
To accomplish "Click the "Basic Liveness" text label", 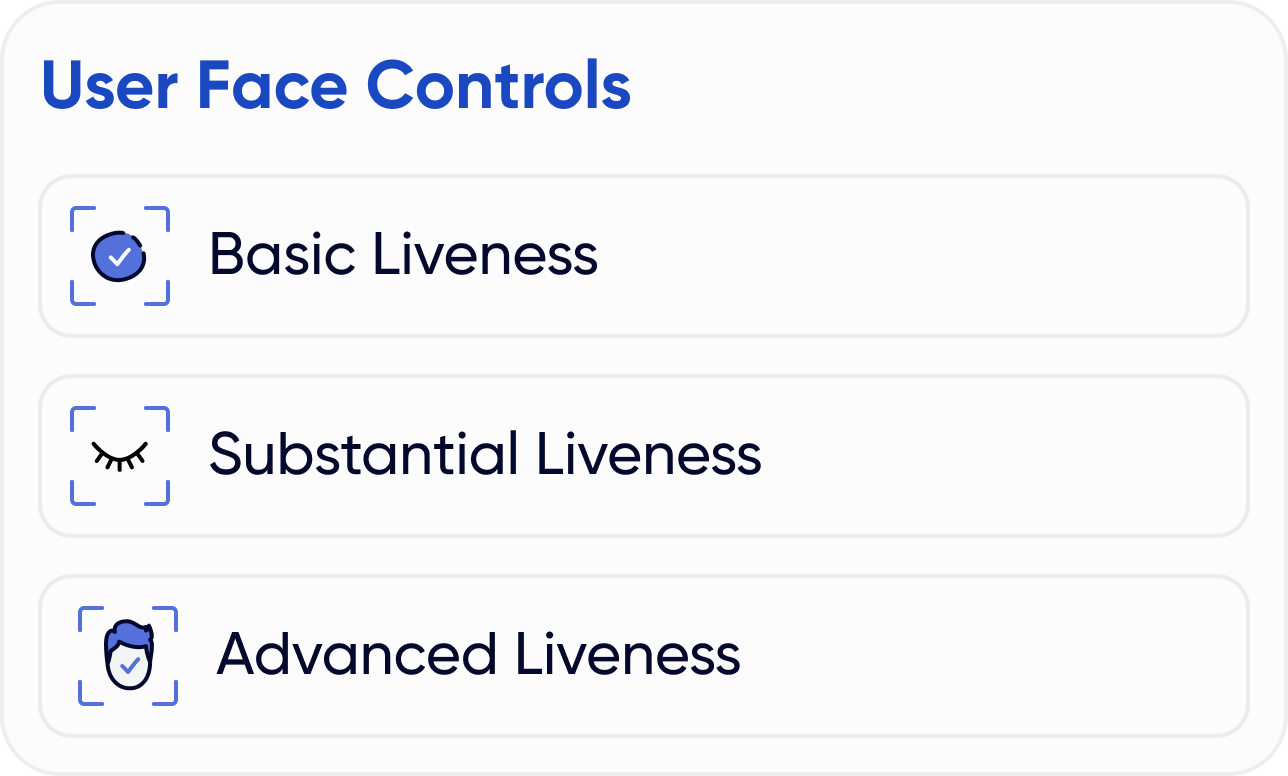I will pyautogui.click(x=403, y=255).
